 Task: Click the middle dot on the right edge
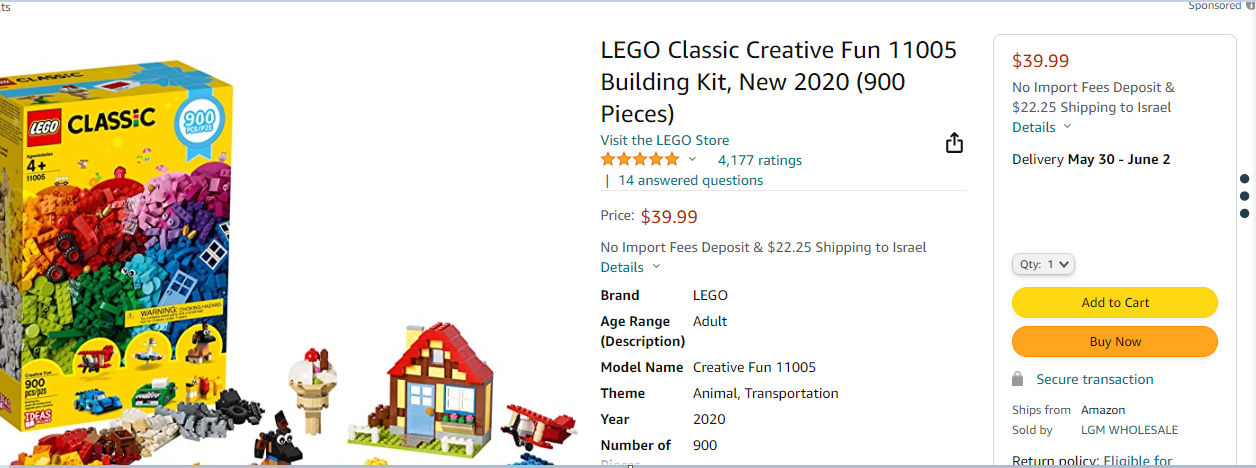(x=1244, y=196)
